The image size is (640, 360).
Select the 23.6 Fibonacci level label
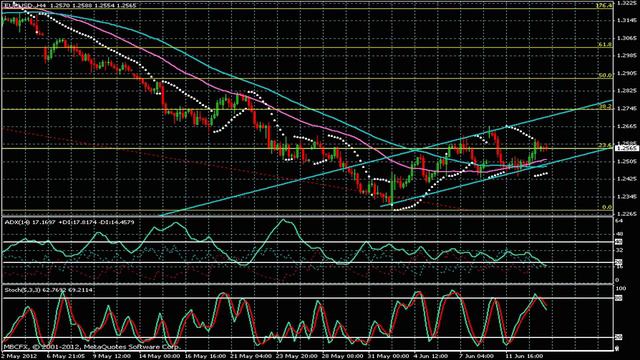click(x=605, y=145)
